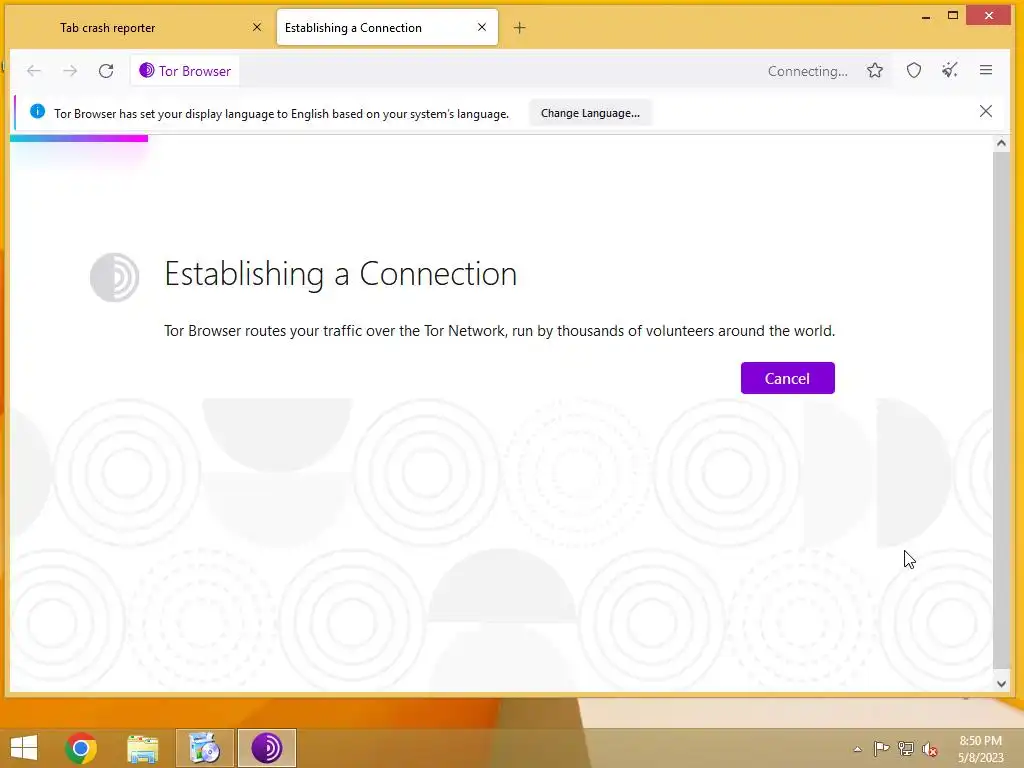
Task: Close the Establishing a Connection tab
Action: pos(482,27)
